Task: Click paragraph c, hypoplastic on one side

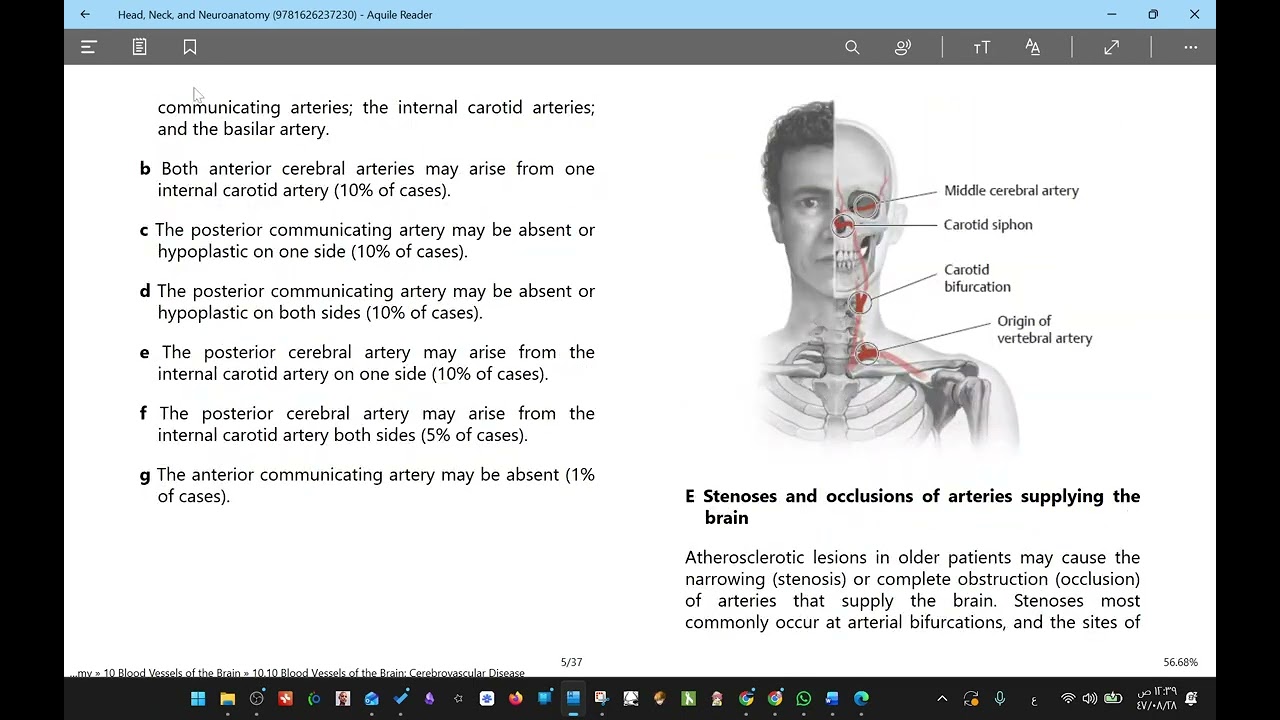Action: 367,240
